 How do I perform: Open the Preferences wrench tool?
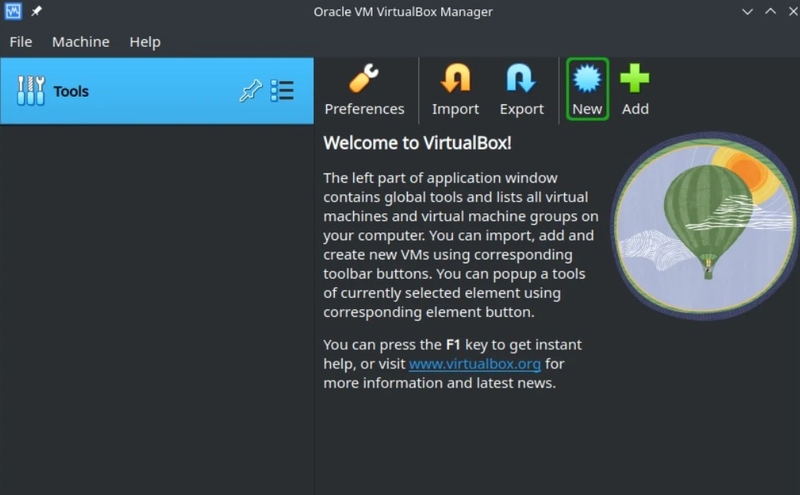point(364,90)
